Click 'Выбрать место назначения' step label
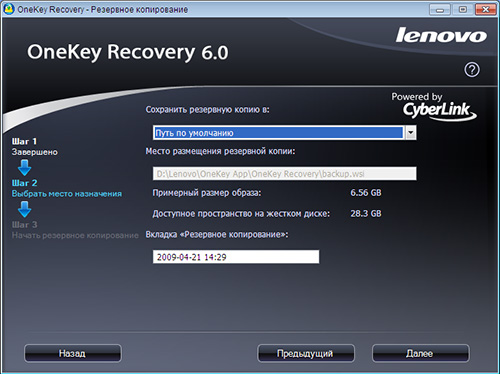 tap(67, 194)
